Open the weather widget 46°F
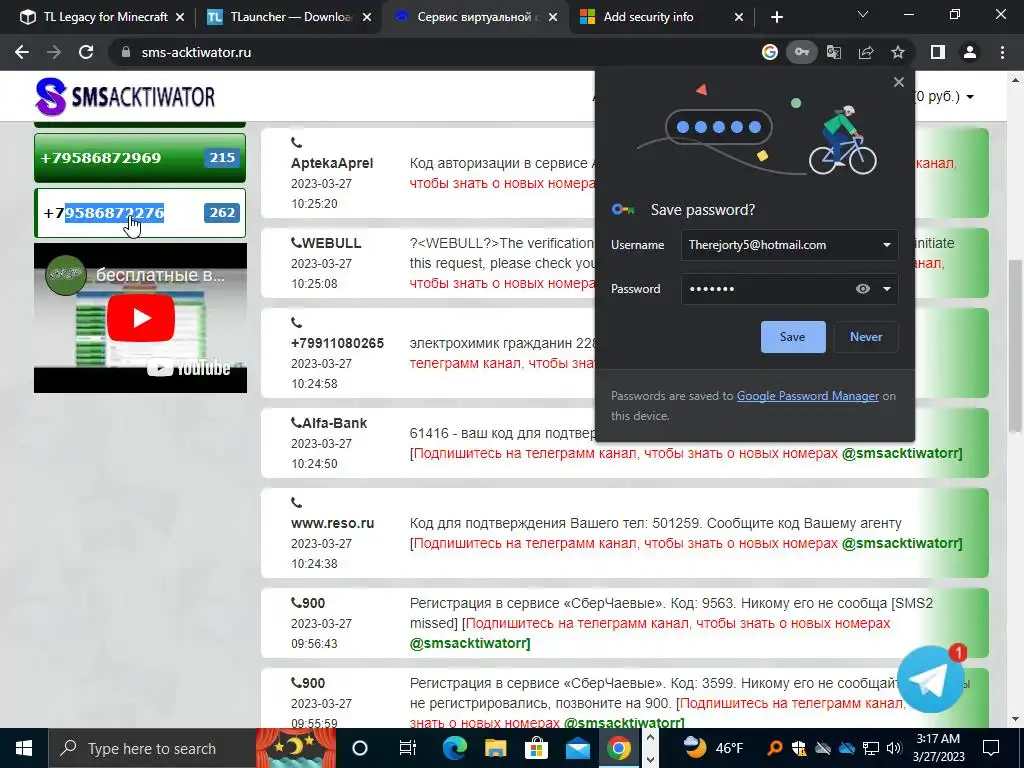1024x768 pixels. pos(714,748)
